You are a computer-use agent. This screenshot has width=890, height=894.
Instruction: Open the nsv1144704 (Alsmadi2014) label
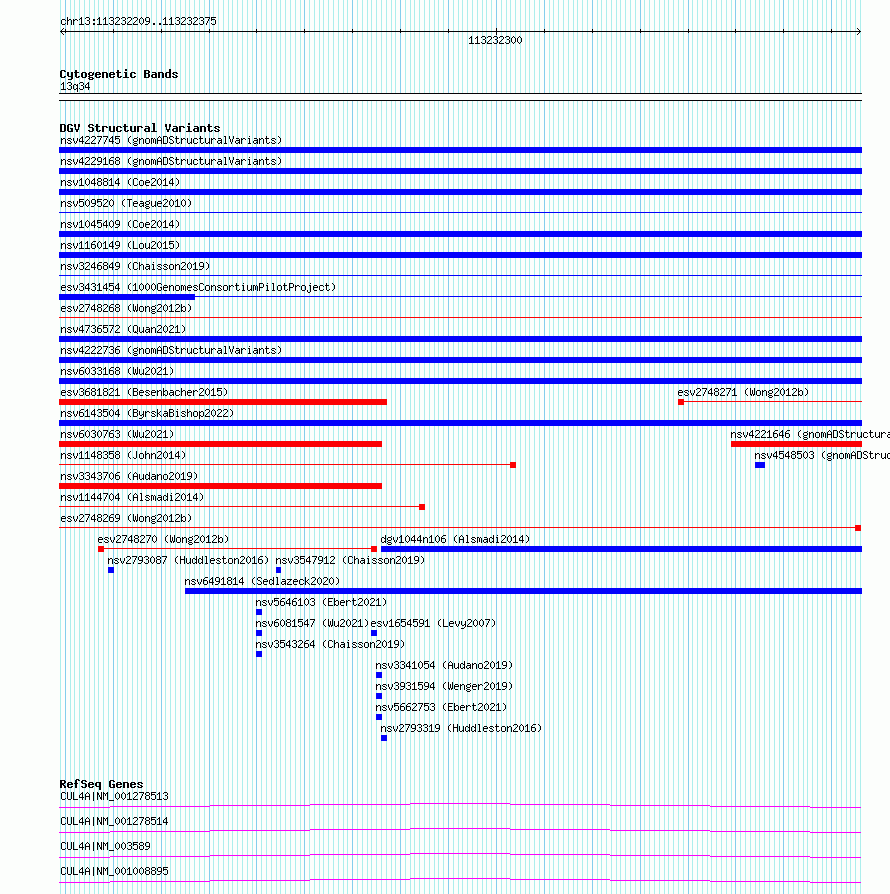[132, 498]
